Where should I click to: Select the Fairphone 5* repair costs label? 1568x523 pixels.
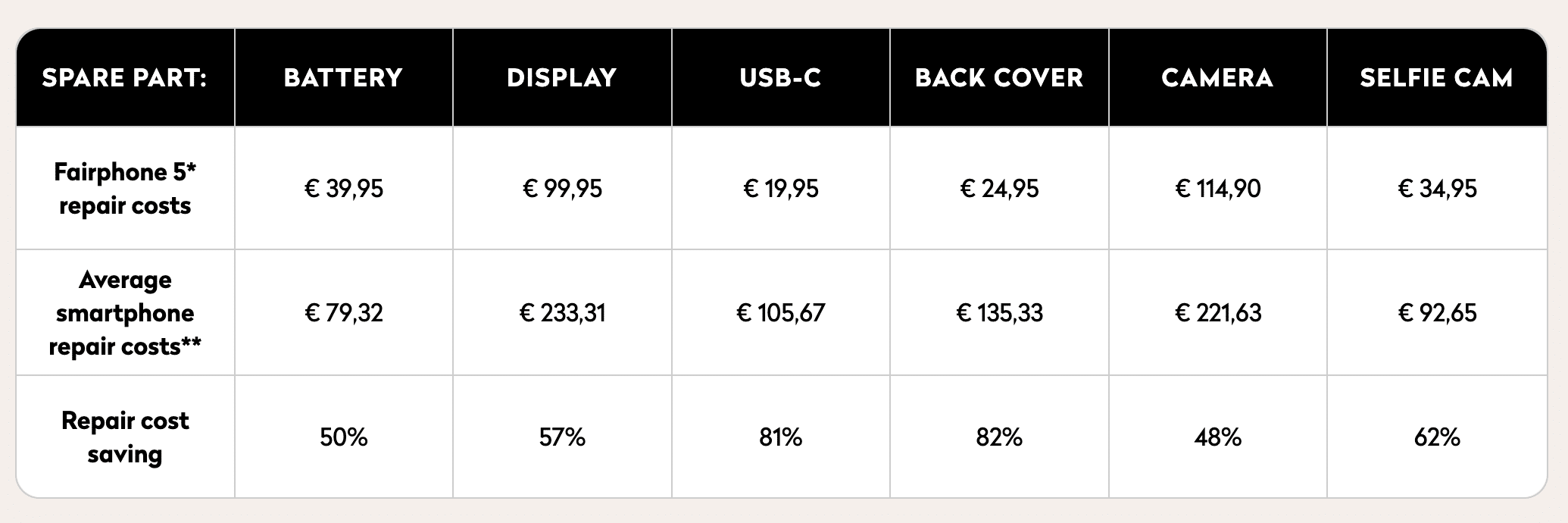click(125, 189)
